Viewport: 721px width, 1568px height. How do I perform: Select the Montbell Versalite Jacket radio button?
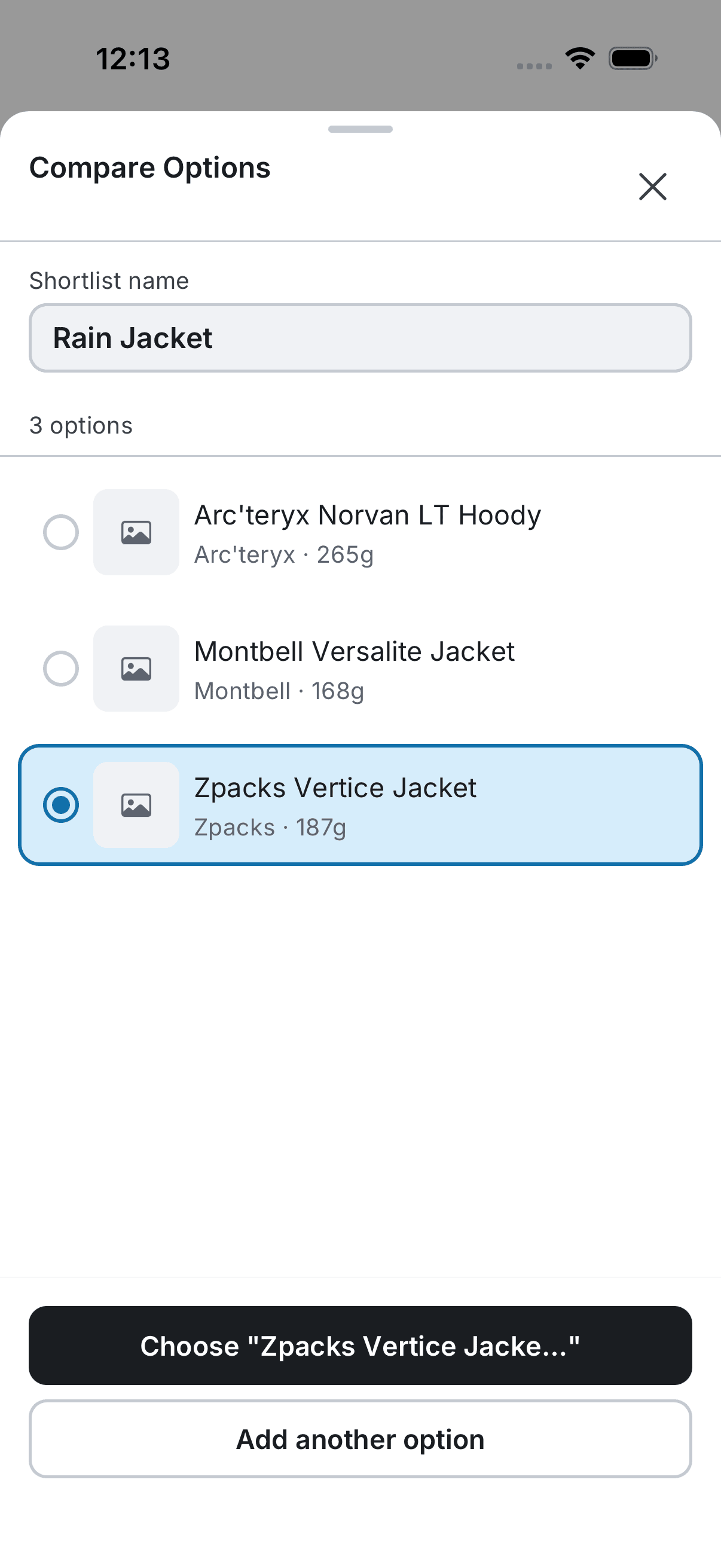(x=61, y=669)
